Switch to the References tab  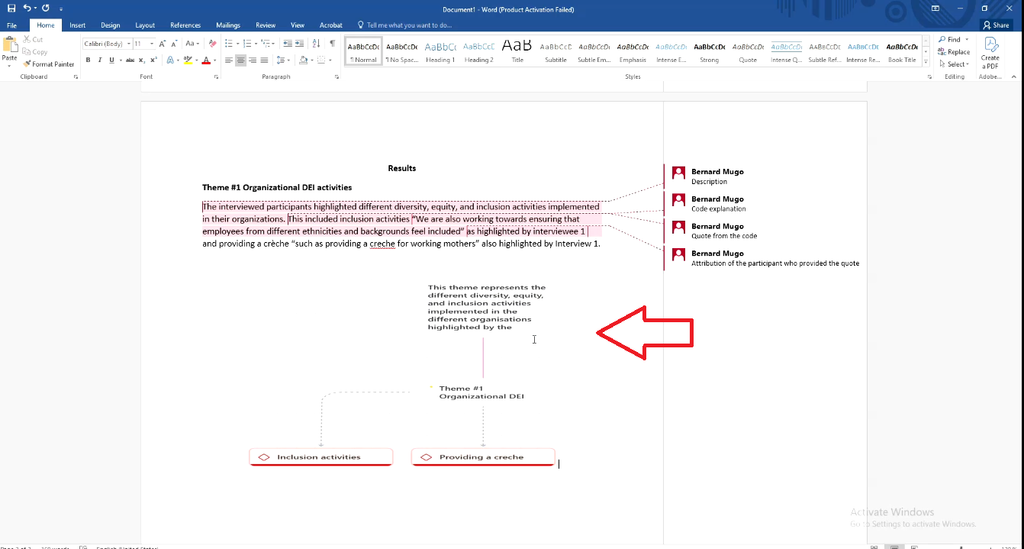pos(185,25)
